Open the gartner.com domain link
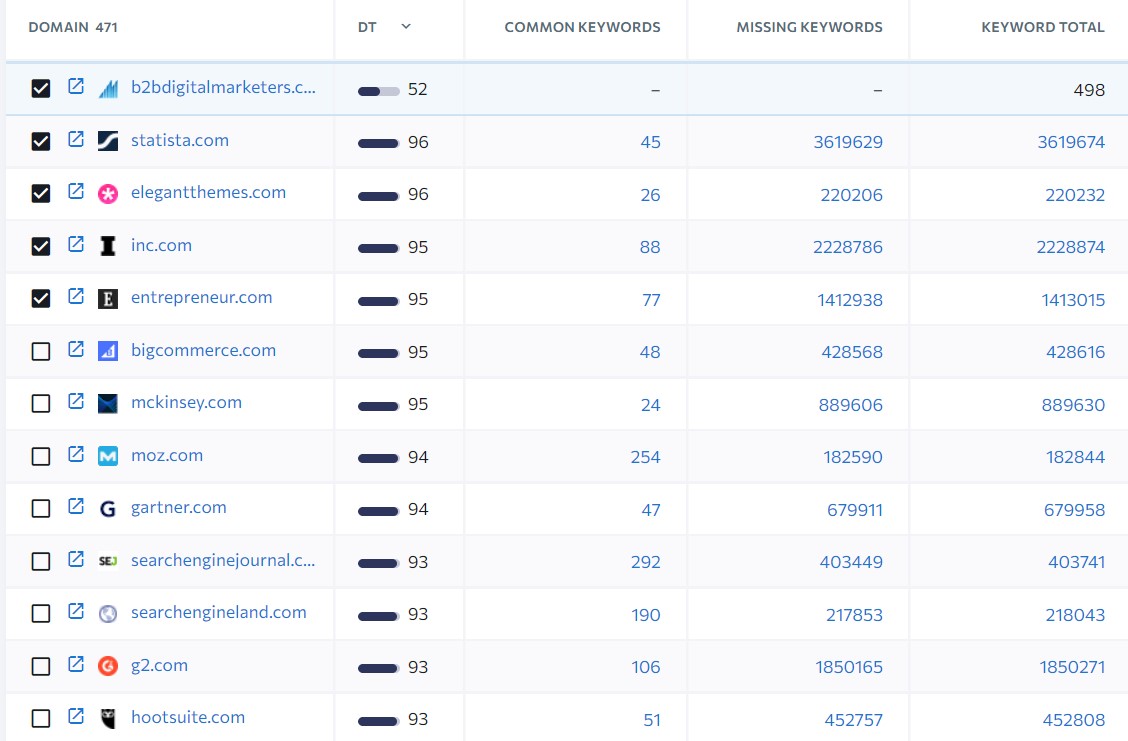 (178, 508)
